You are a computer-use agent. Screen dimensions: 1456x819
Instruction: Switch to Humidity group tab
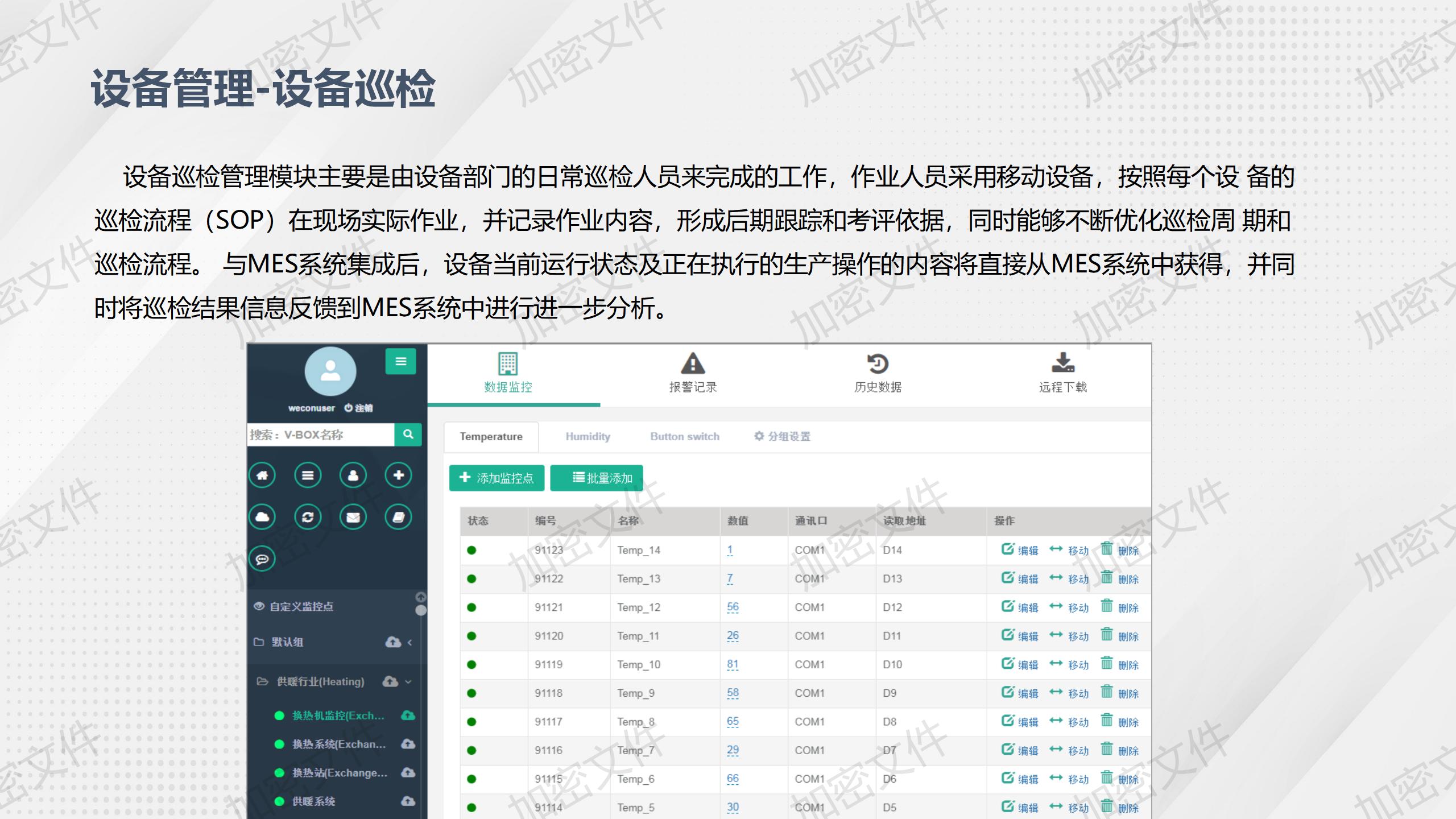(x=588, y=437)
